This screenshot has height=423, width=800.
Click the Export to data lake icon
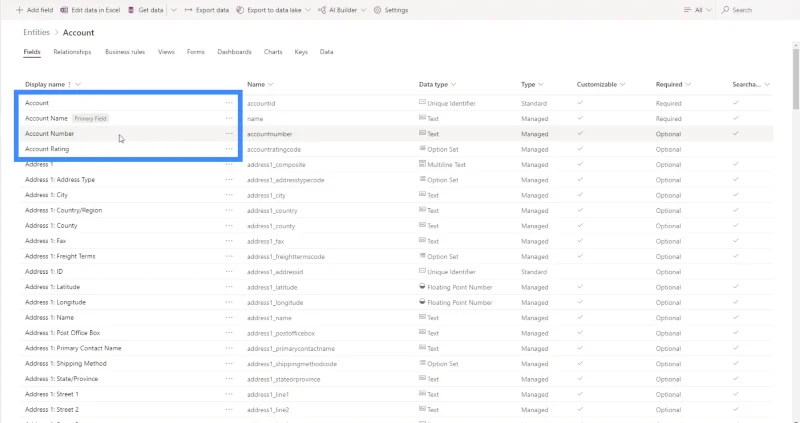pos(240,10)
